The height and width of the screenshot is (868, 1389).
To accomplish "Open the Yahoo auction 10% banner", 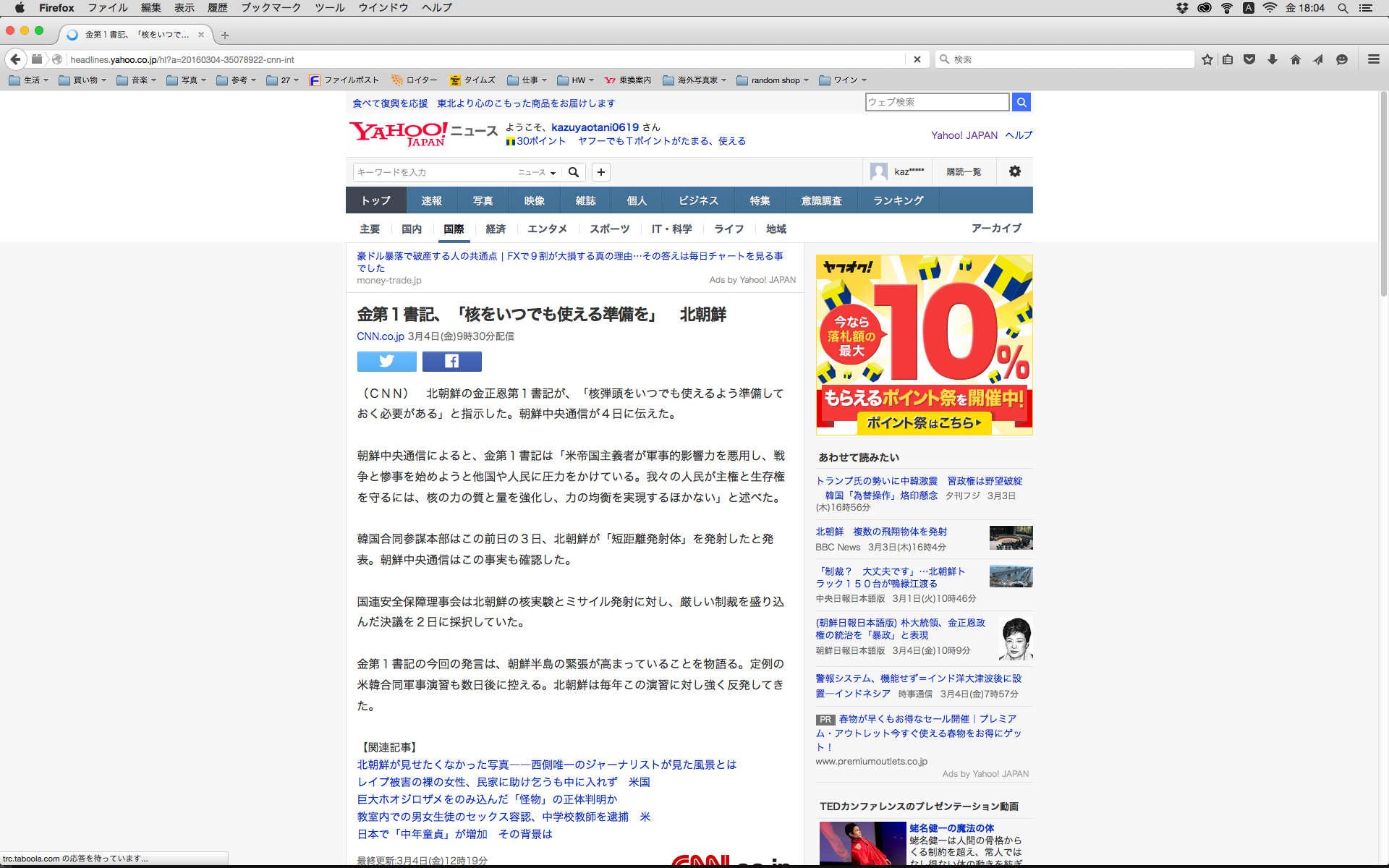I will tap(924, 345).
